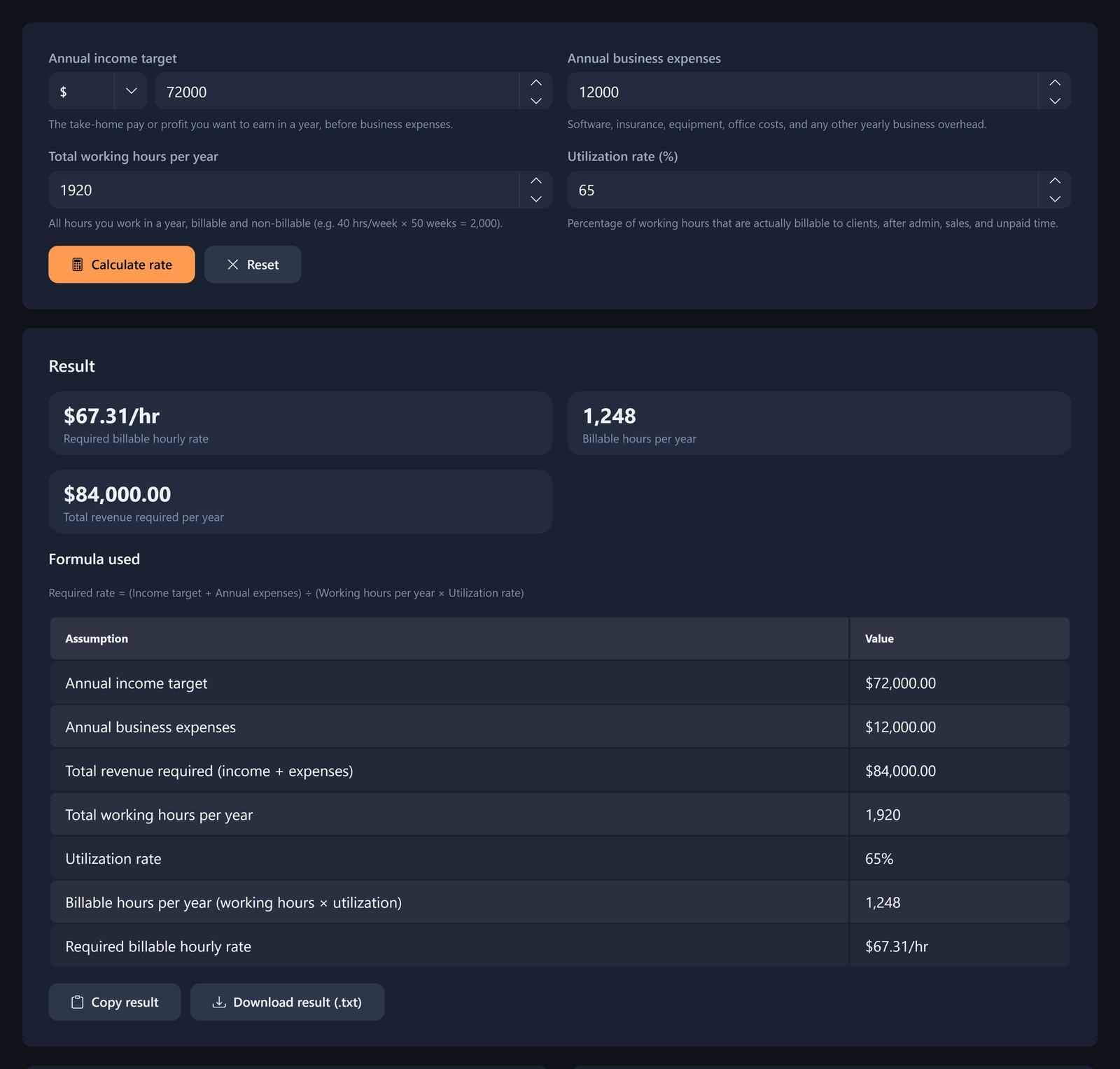Click the X icon in Reset button
The image size is (1120, 1069).
coord(233,265)
